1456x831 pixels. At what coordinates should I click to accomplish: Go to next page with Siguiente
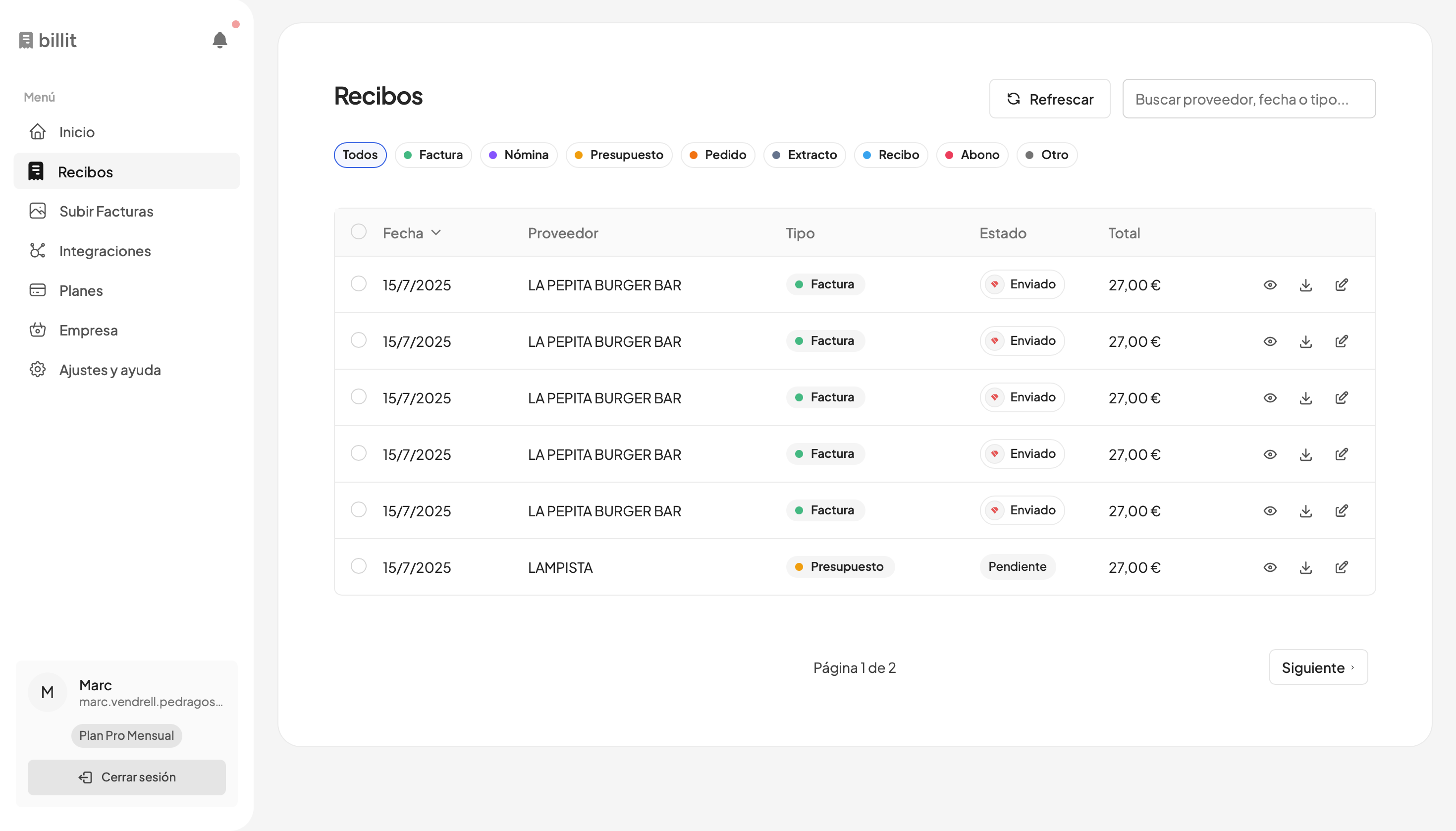pos(1318,667)
